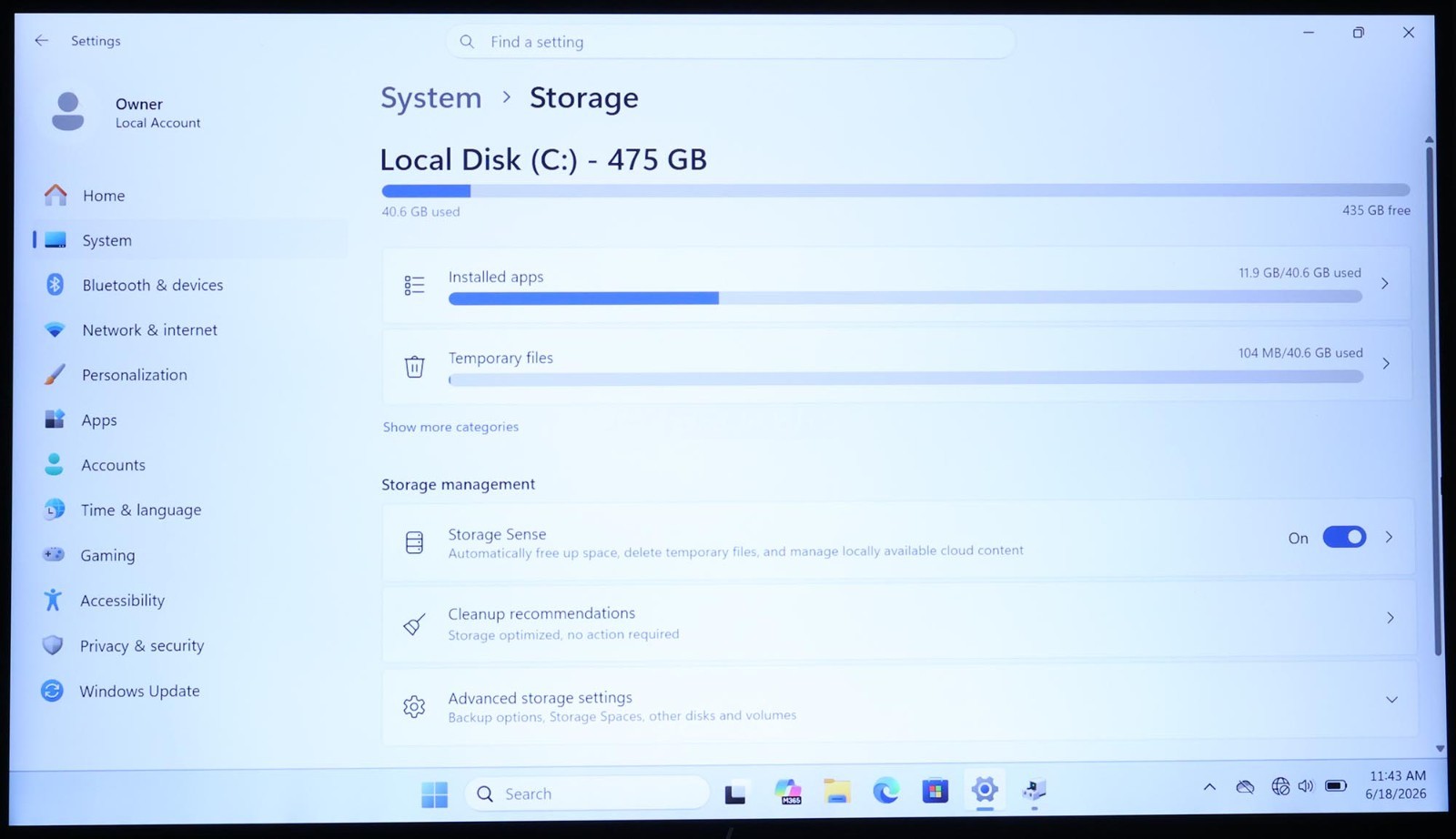Turn off the Storage Sense toggle
Screen dimensions: 1456x839
click(x=1344, y=537)
